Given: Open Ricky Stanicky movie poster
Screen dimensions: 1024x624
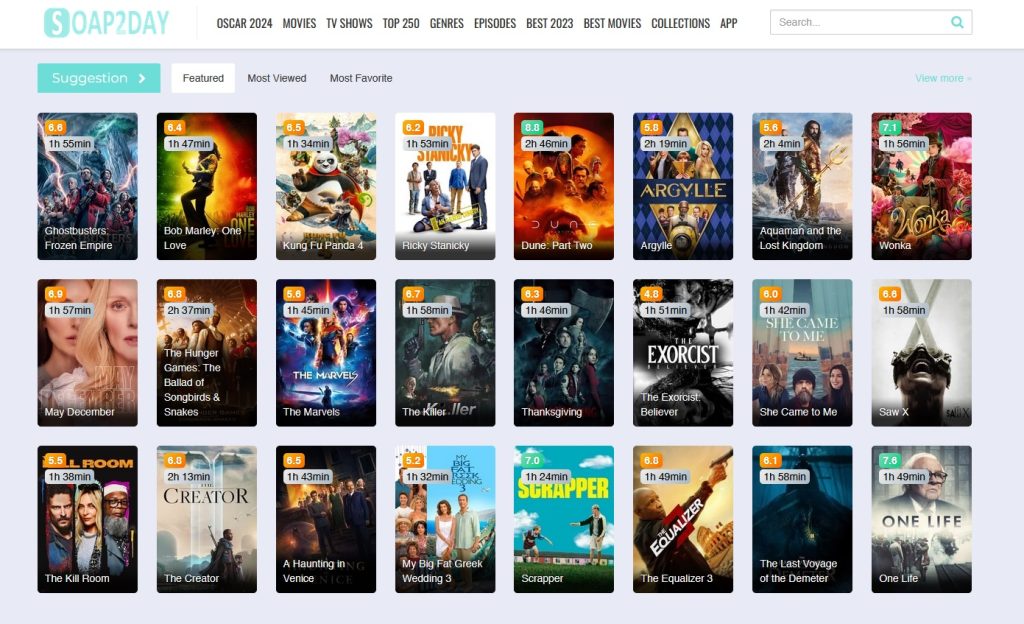Looking at the screenshot, I should pyautogui.click(x=445, y=186).
